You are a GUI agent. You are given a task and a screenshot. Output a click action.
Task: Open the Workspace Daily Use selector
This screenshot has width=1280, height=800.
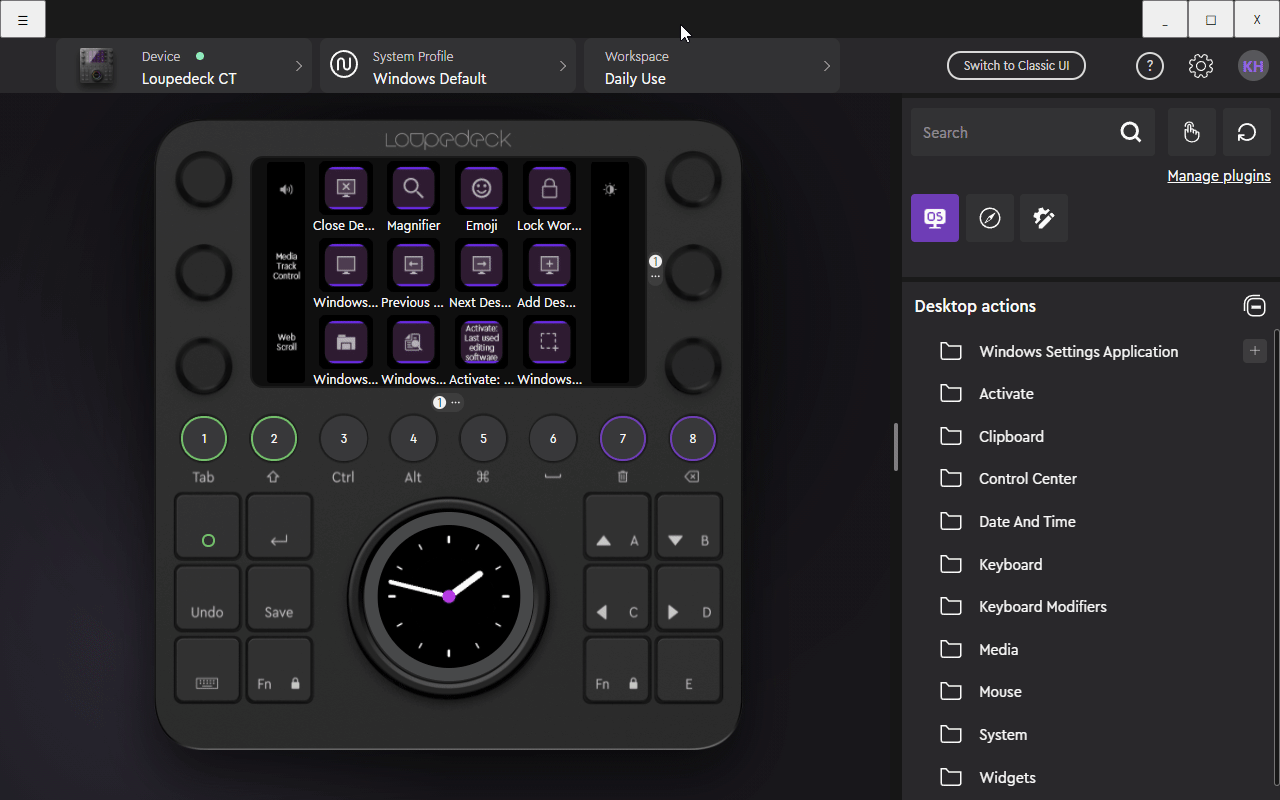point(712,67)
